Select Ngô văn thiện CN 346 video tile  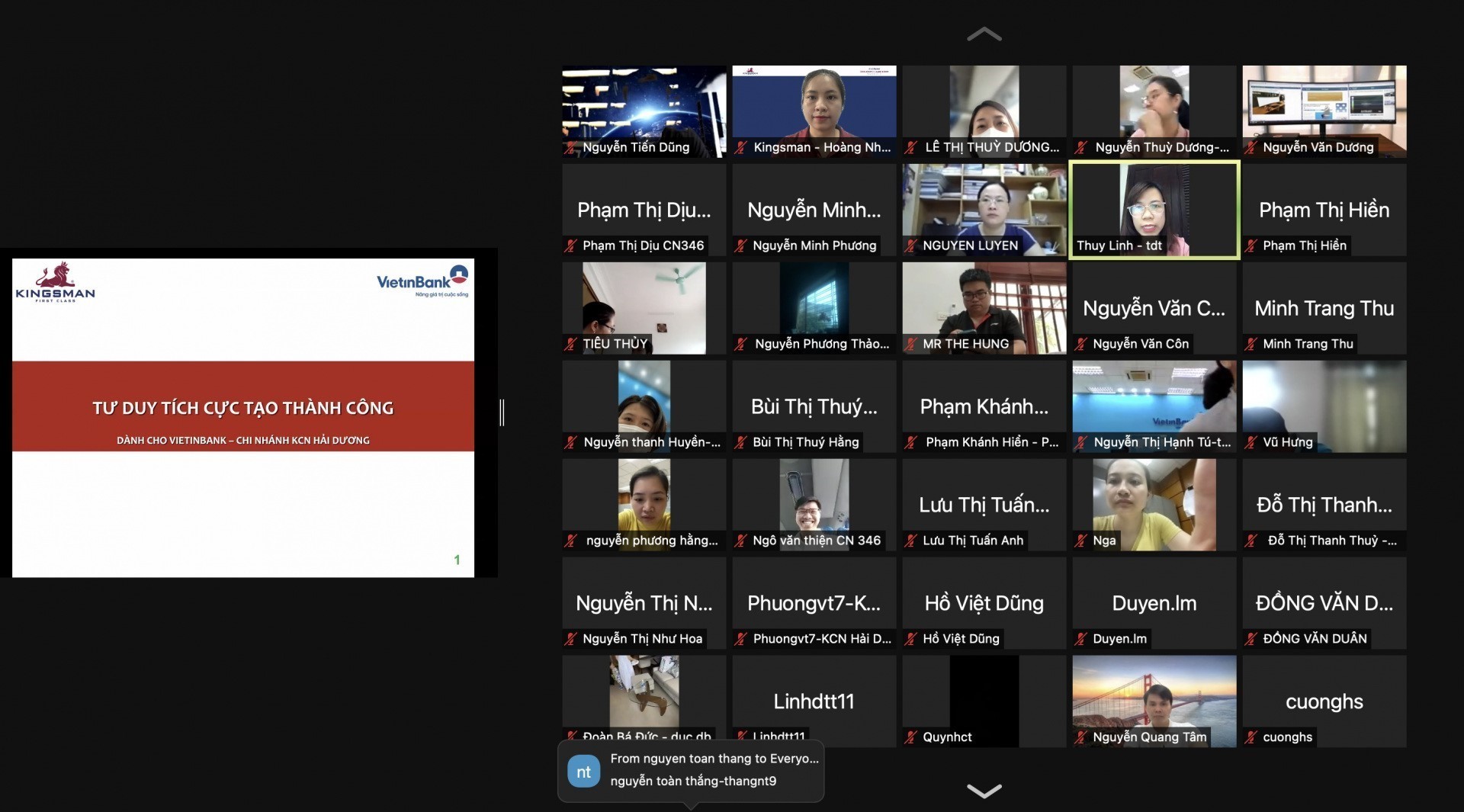814,503
